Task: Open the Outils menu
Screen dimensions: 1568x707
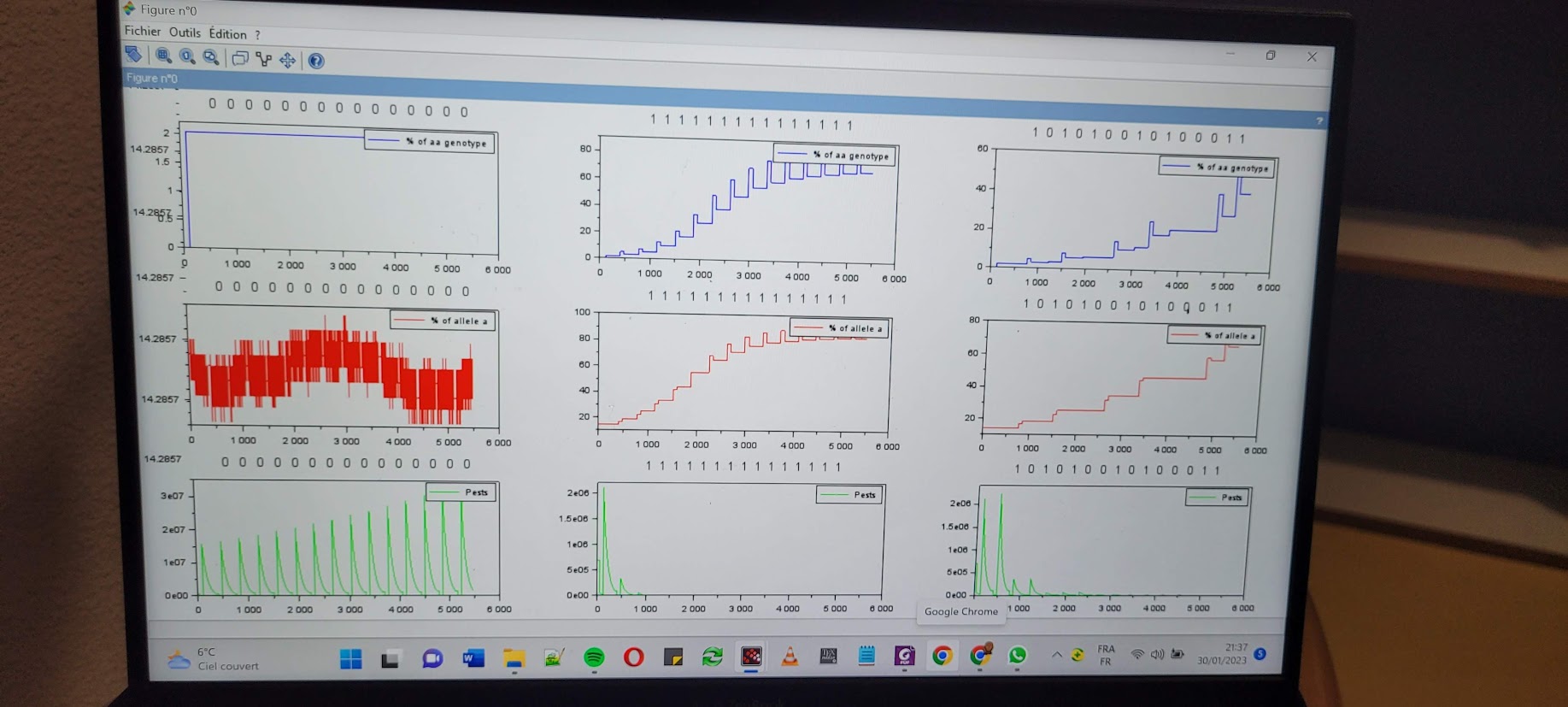Action: click(x=185, y=32)
